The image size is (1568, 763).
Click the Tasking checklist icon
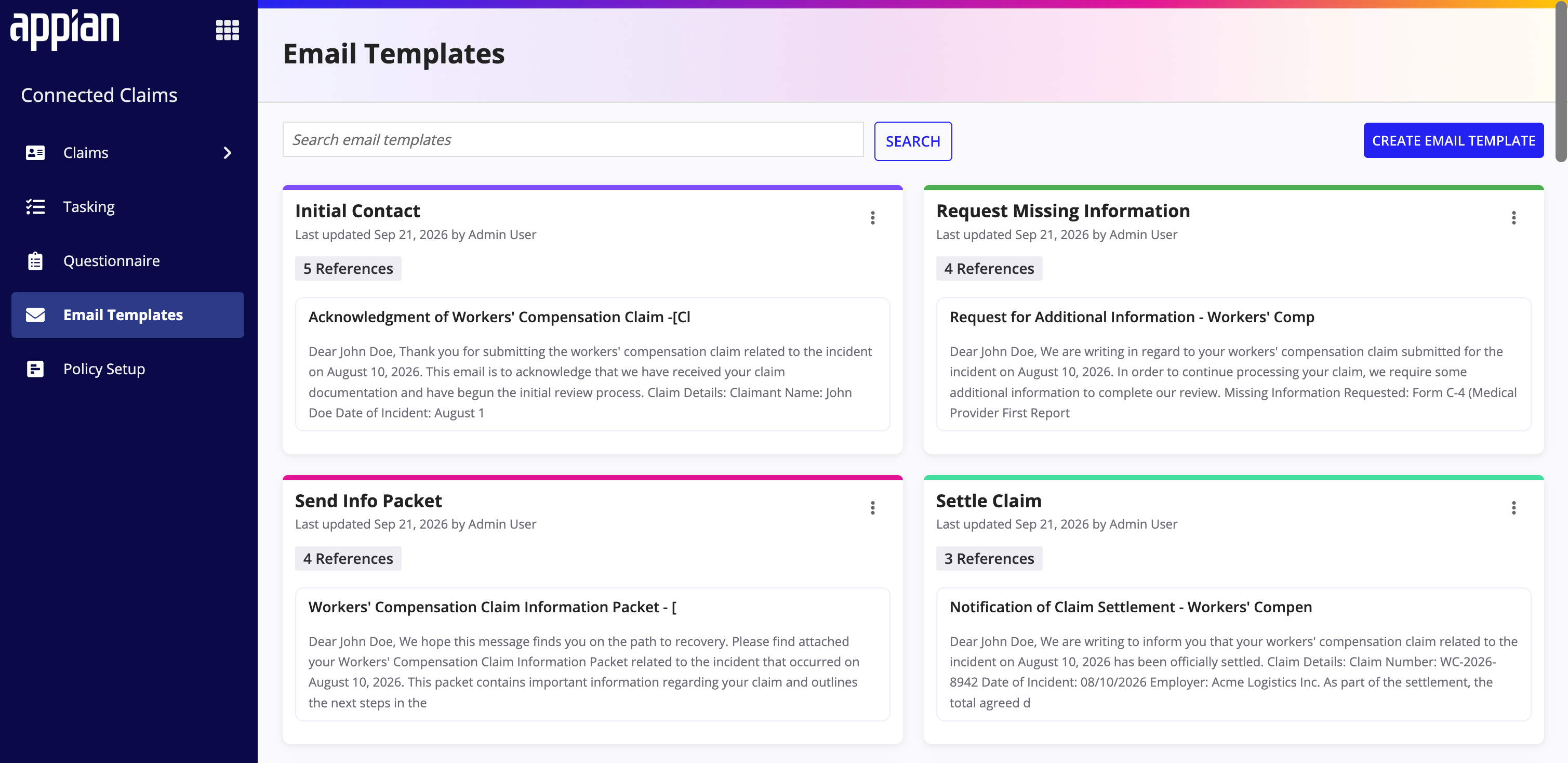35,207
